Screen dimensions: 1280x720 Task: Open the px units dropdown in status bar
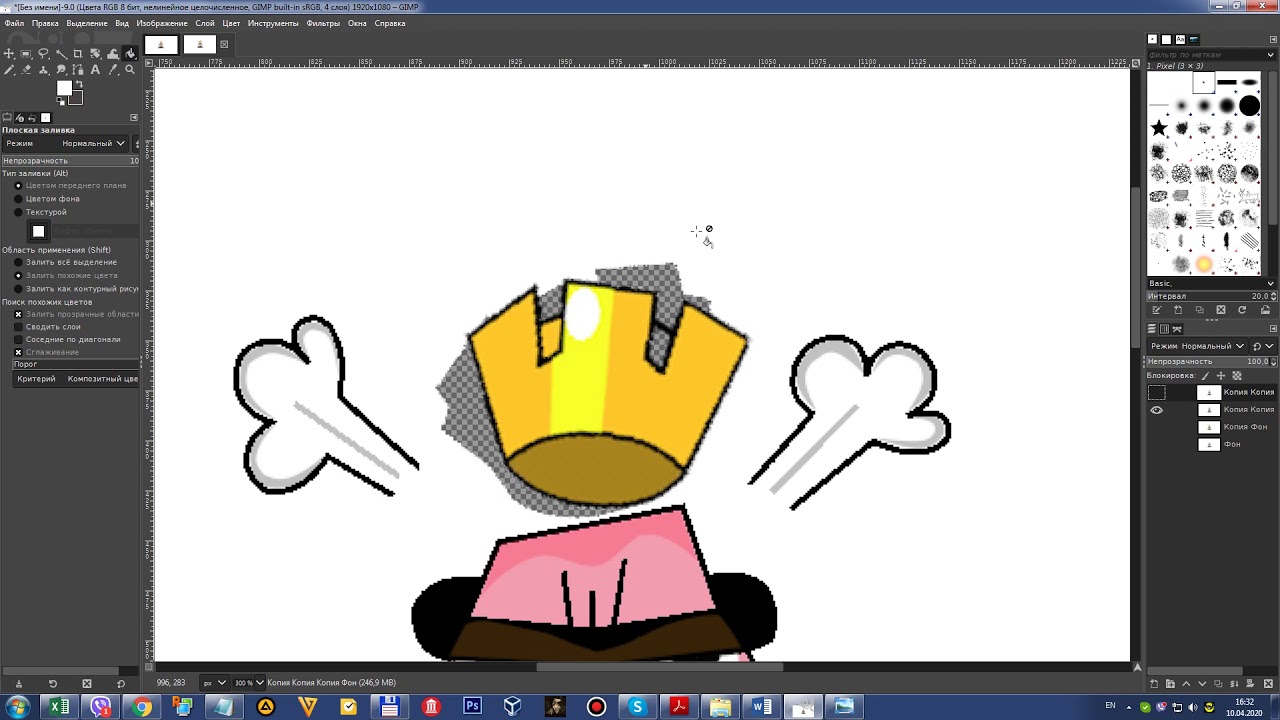214,683
